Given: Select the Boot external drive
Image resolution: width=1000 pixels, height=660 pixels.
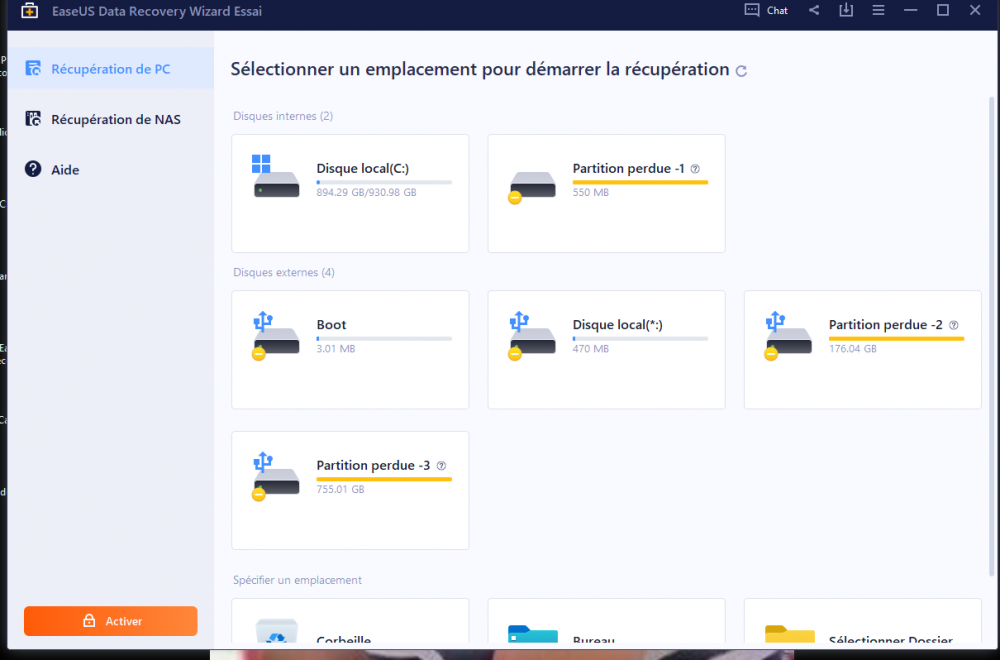Looking at the screenshot, I should point(350,349).
